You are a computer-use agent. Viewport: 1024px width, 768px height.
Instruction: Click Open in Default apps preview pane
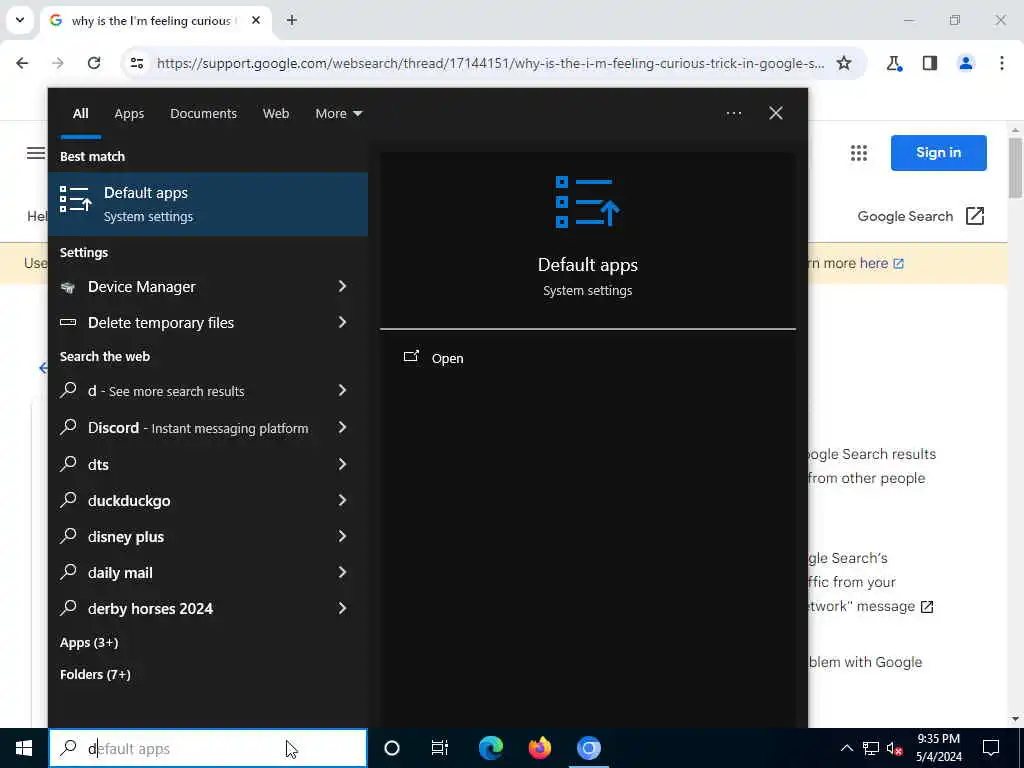coord(434,358)
